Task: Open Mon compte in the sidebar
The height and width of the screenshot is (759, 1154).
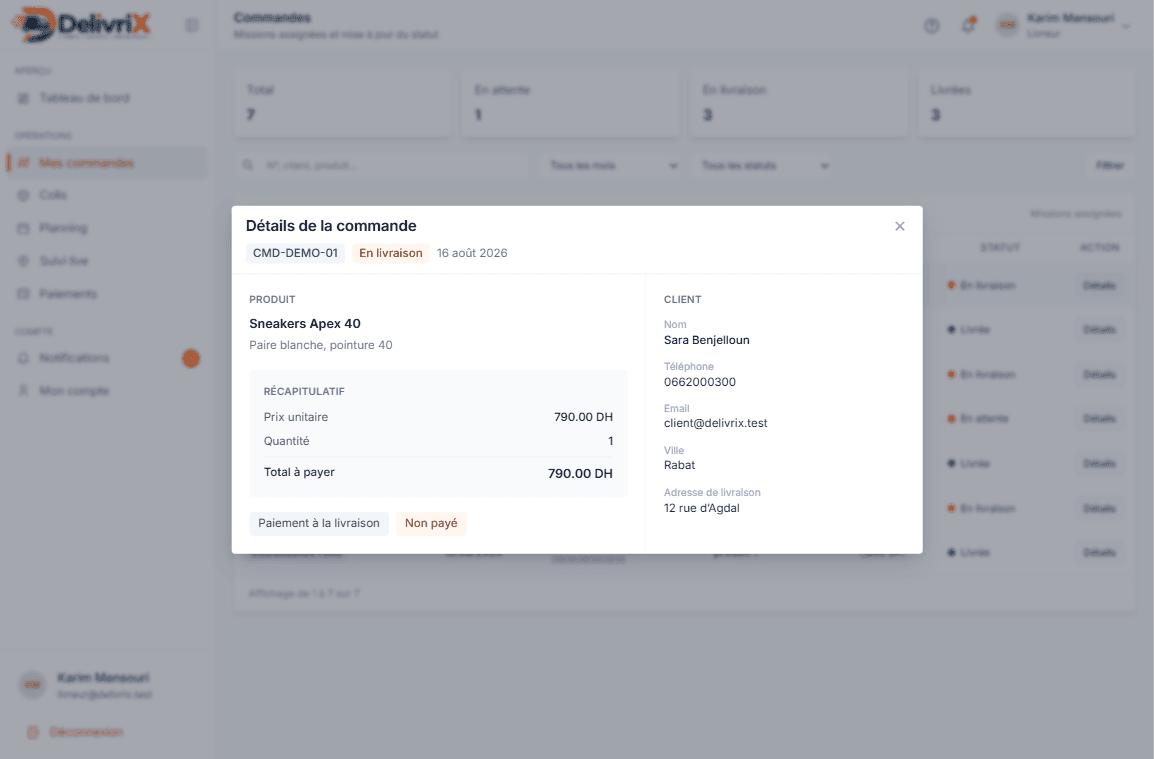Action: click(x=107, y=391)
